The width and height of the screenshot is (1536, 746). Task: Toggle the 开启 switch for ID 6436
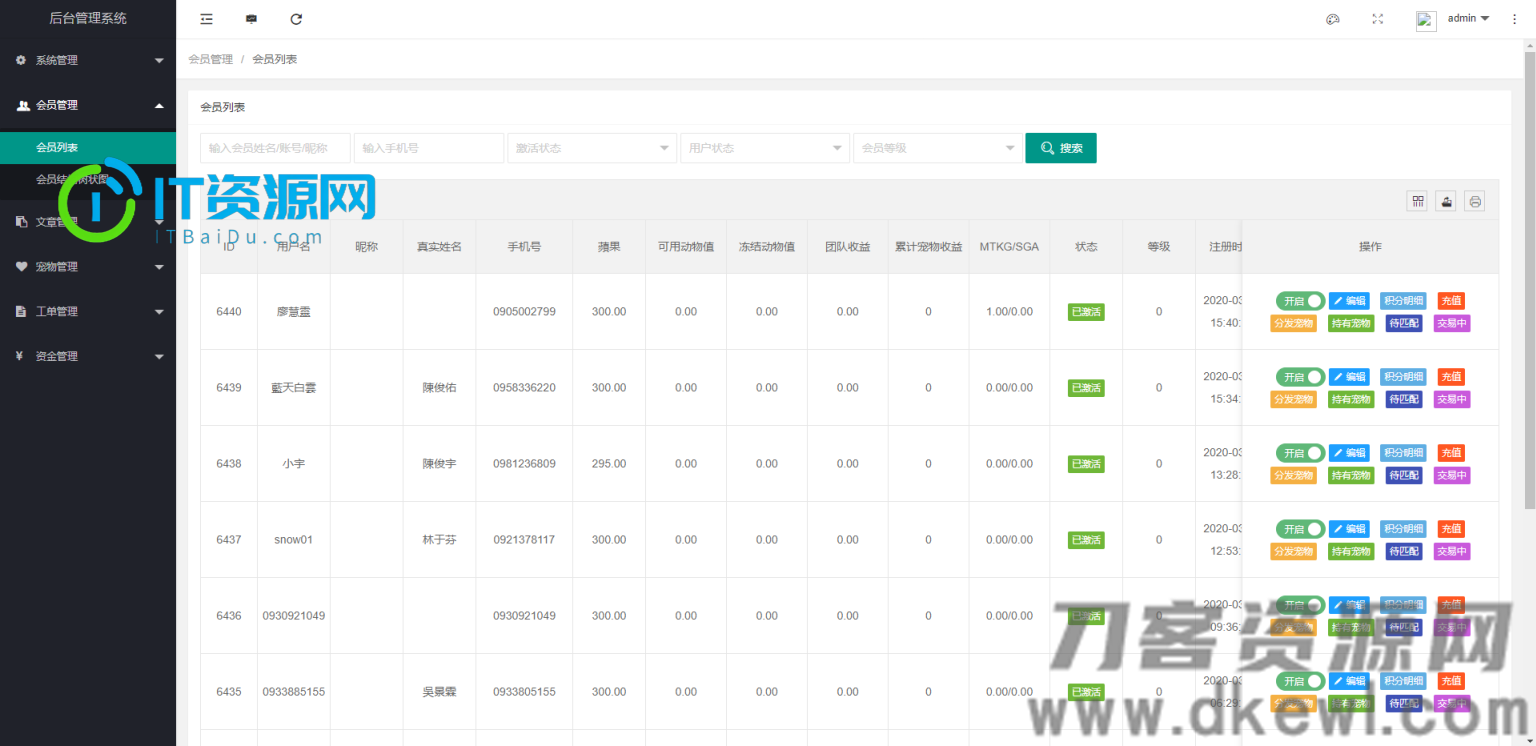click(x=1300, y=604)
